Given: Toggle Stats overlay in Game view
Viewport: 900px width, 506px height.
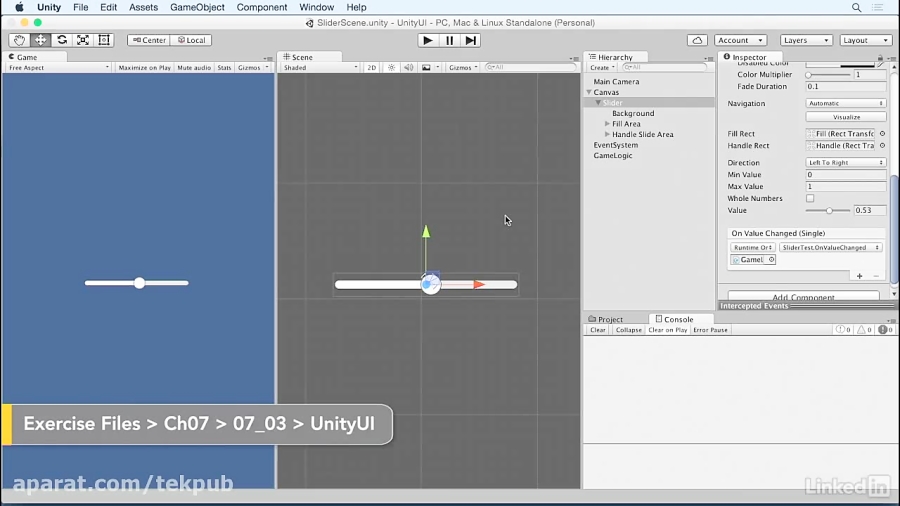Looking at the screenshot, I should click(x=224, y=67).
